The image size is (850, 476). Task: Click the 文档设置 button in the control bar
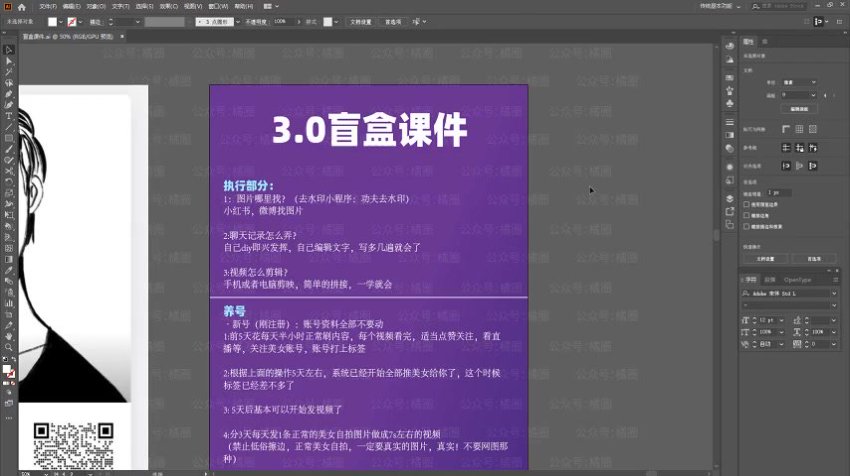361,21
